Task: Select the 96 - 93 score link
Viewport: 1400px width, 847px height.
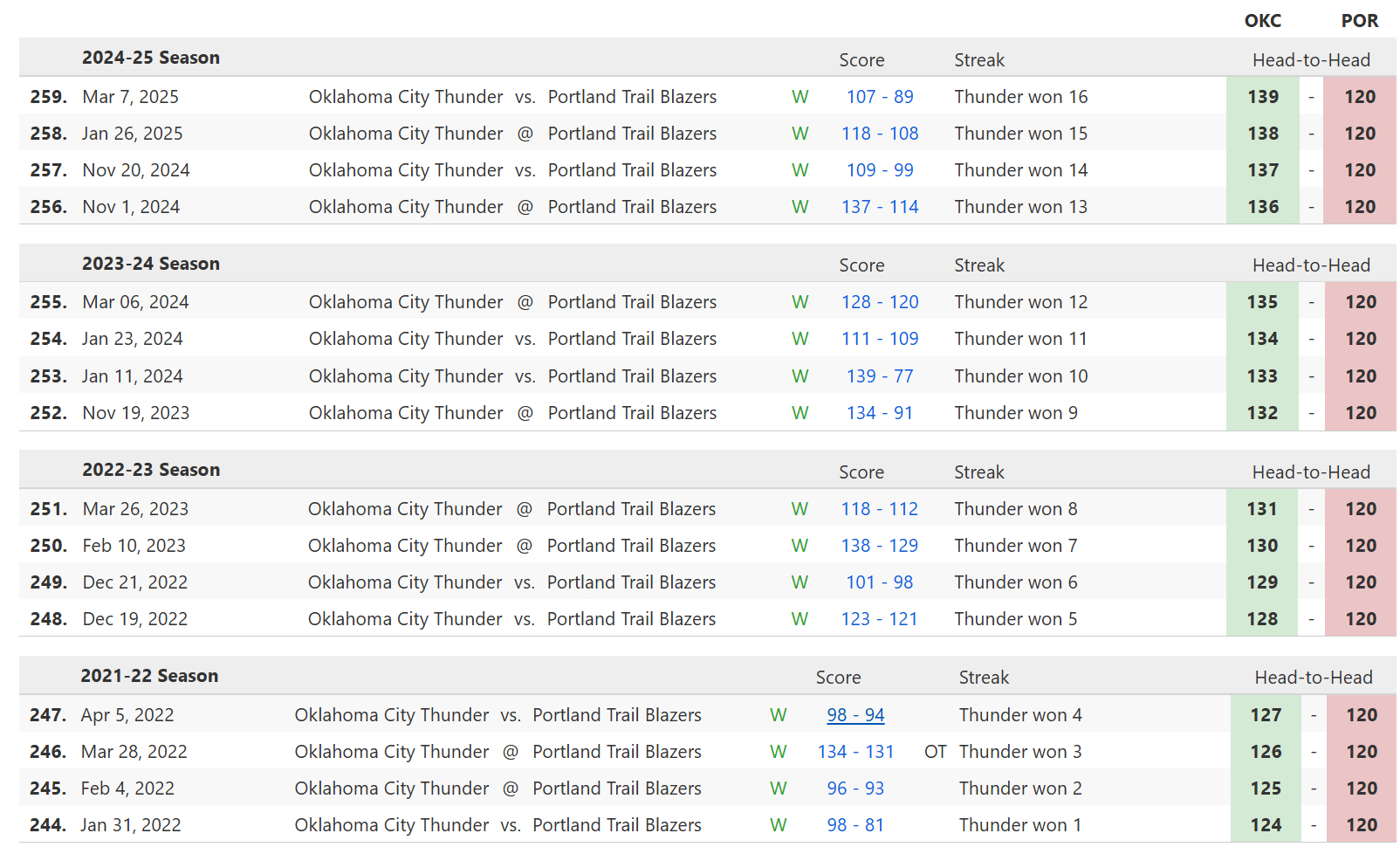Action: tap(855, 788)
